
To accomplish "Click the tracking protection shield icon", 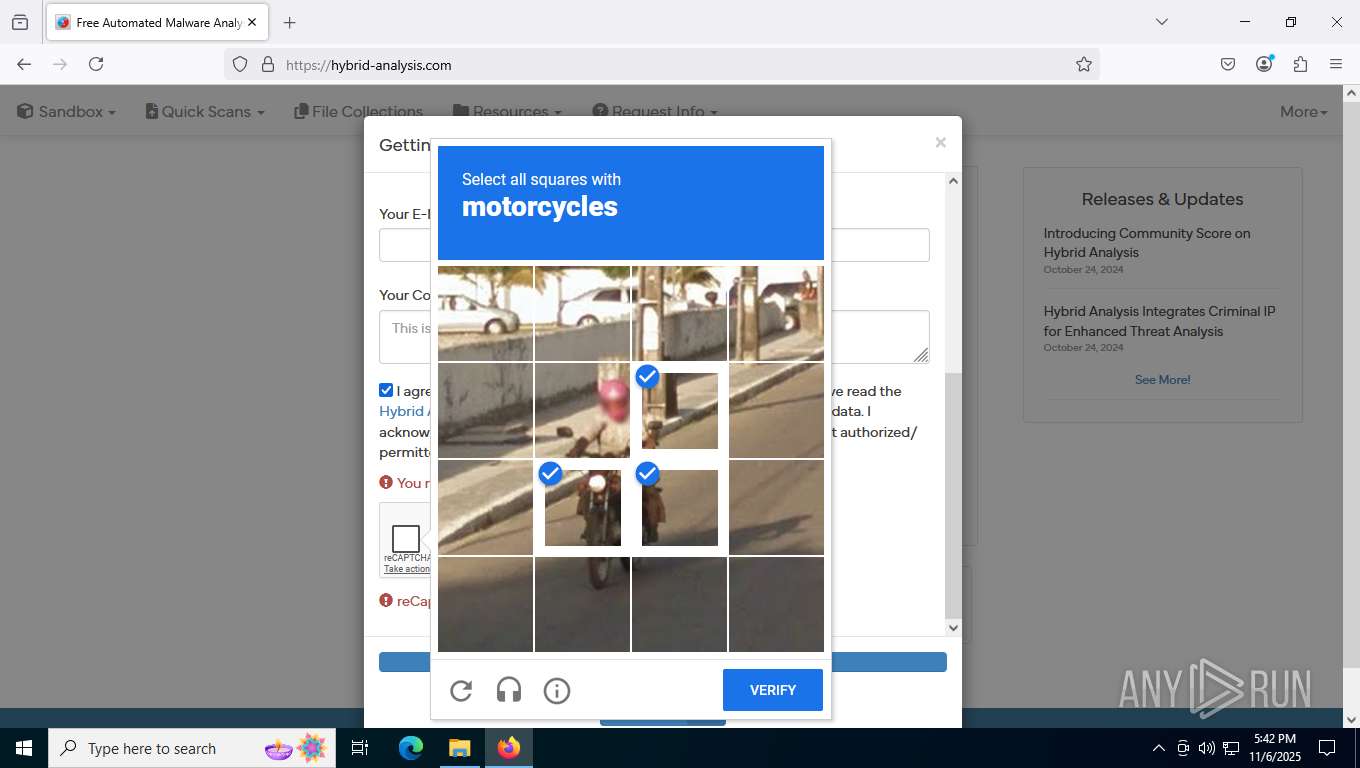I will coord(240,65).
